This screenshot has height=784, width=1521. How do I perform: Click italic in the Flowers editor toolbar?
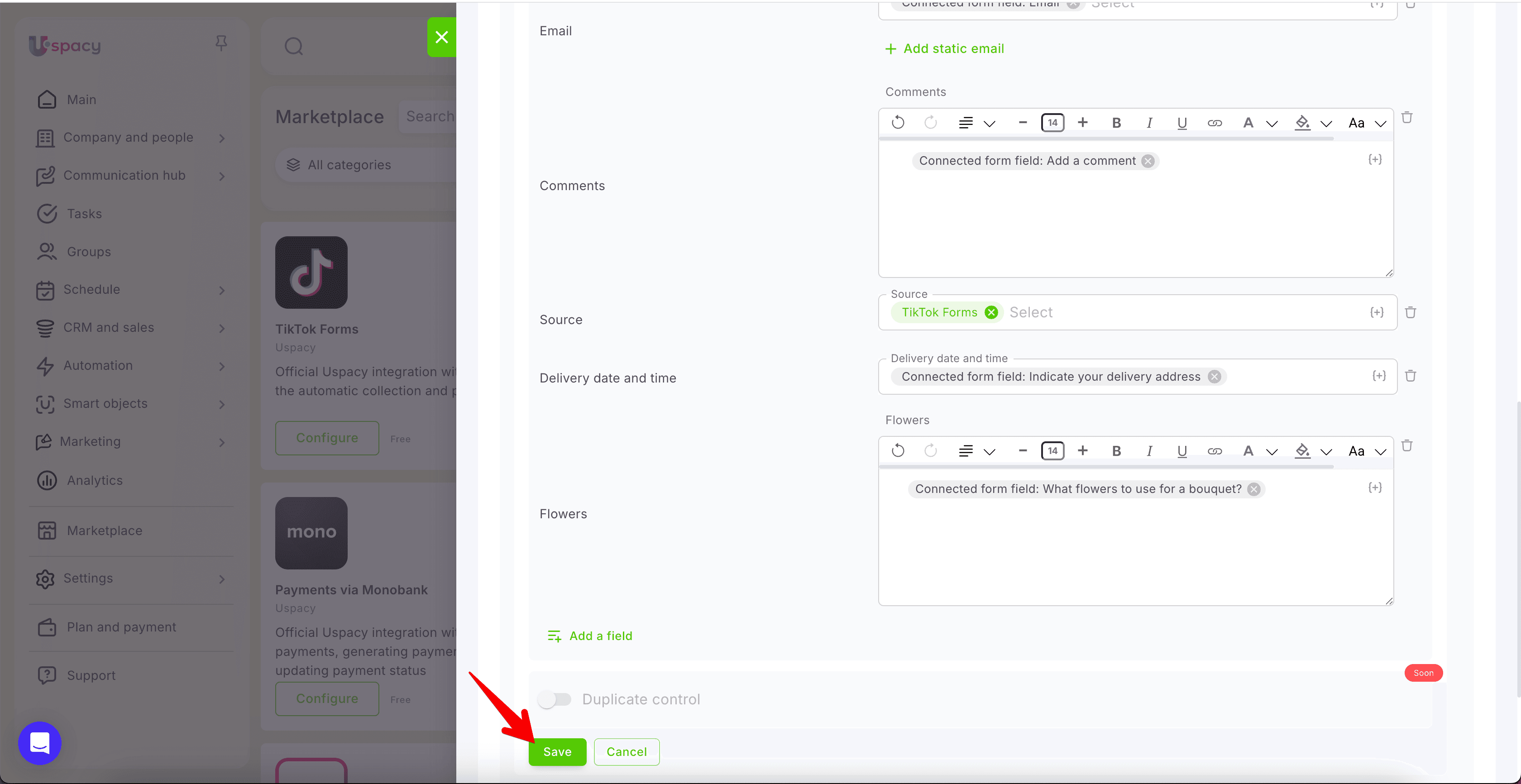1149,451
